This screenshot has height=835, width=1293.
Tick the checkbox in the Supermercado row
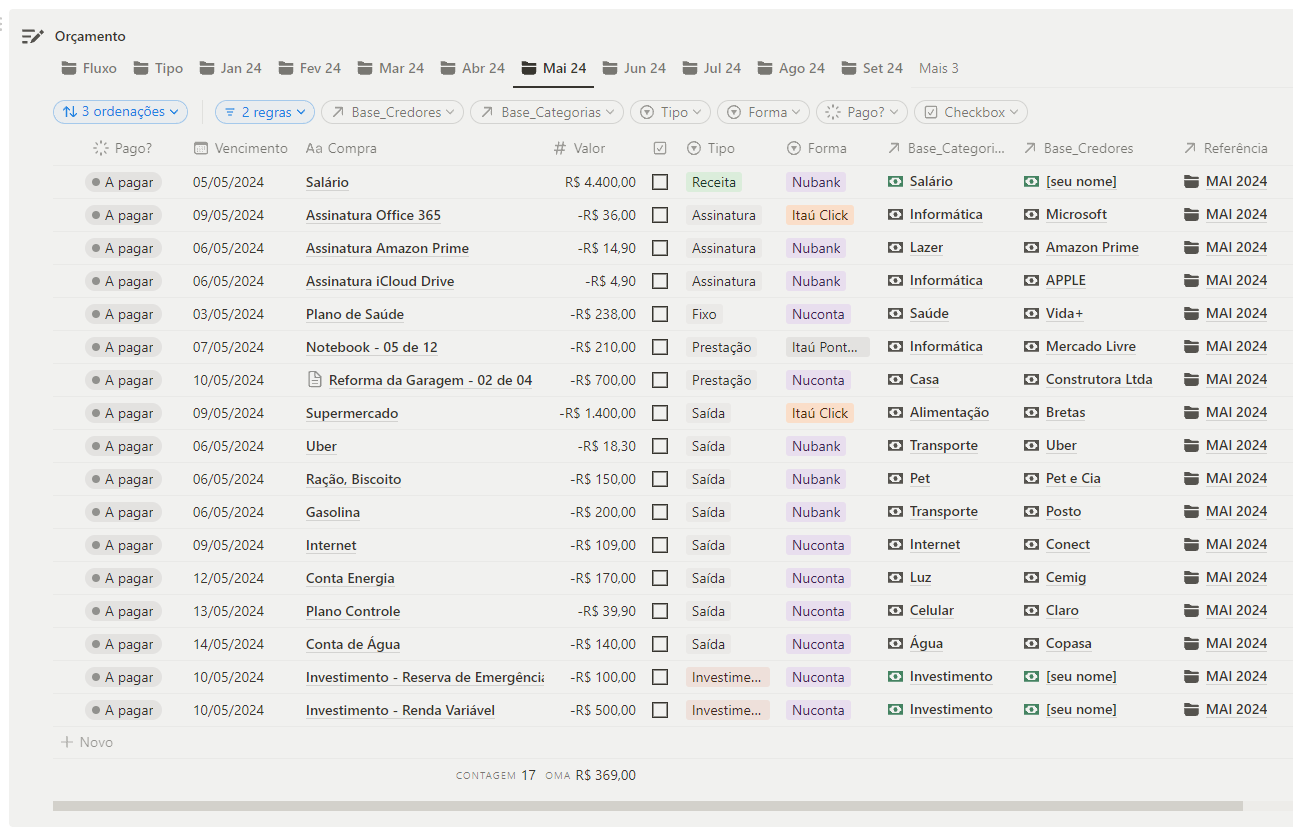(x=660, y=413)
